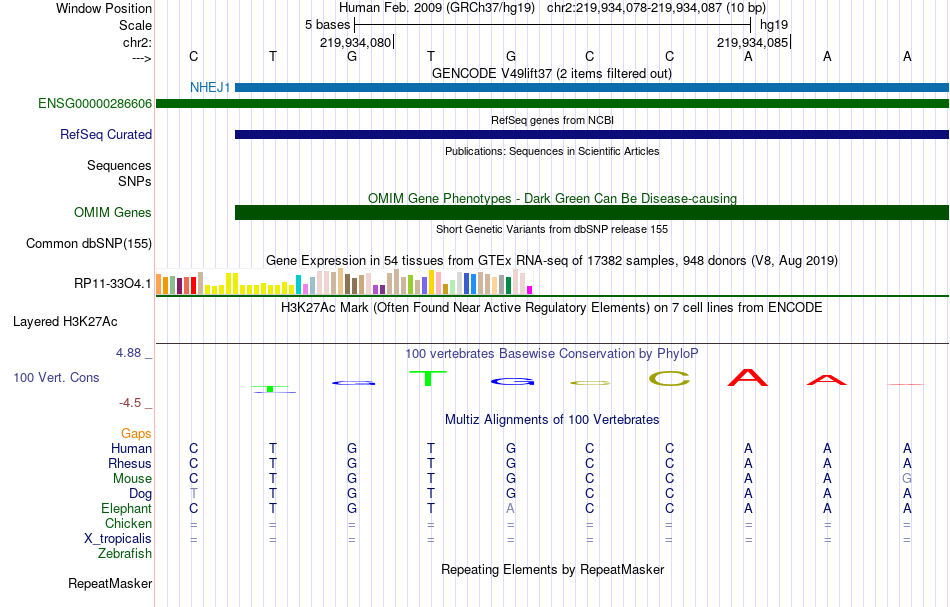Open Gene Expression in 54 tissues title

click(552, 260)
